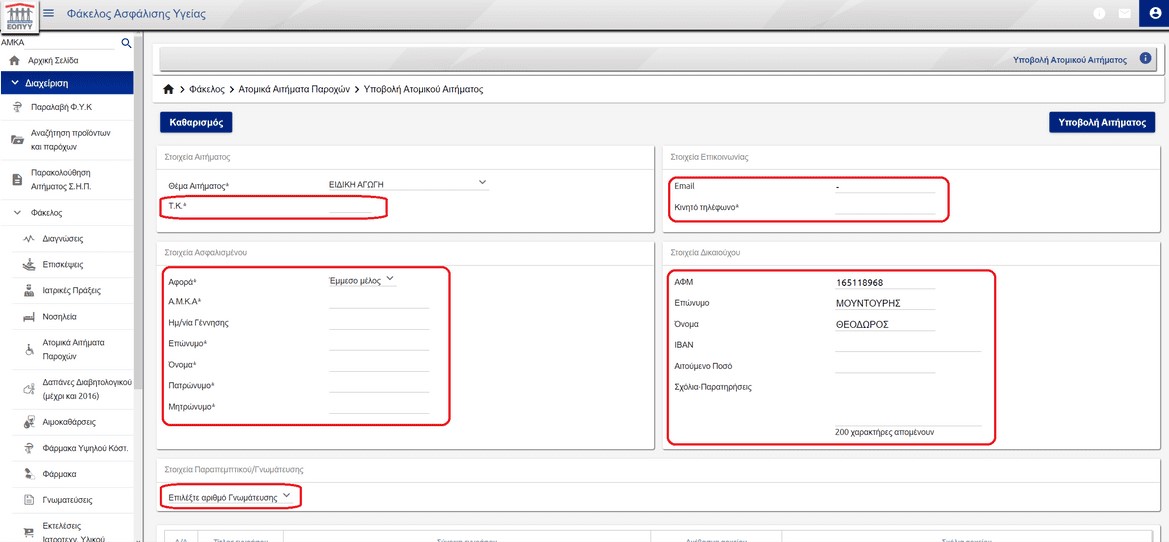The width and height of the screenshot is (1169, 542).
Task: Click into the IBAN input field
Action: 907,345
